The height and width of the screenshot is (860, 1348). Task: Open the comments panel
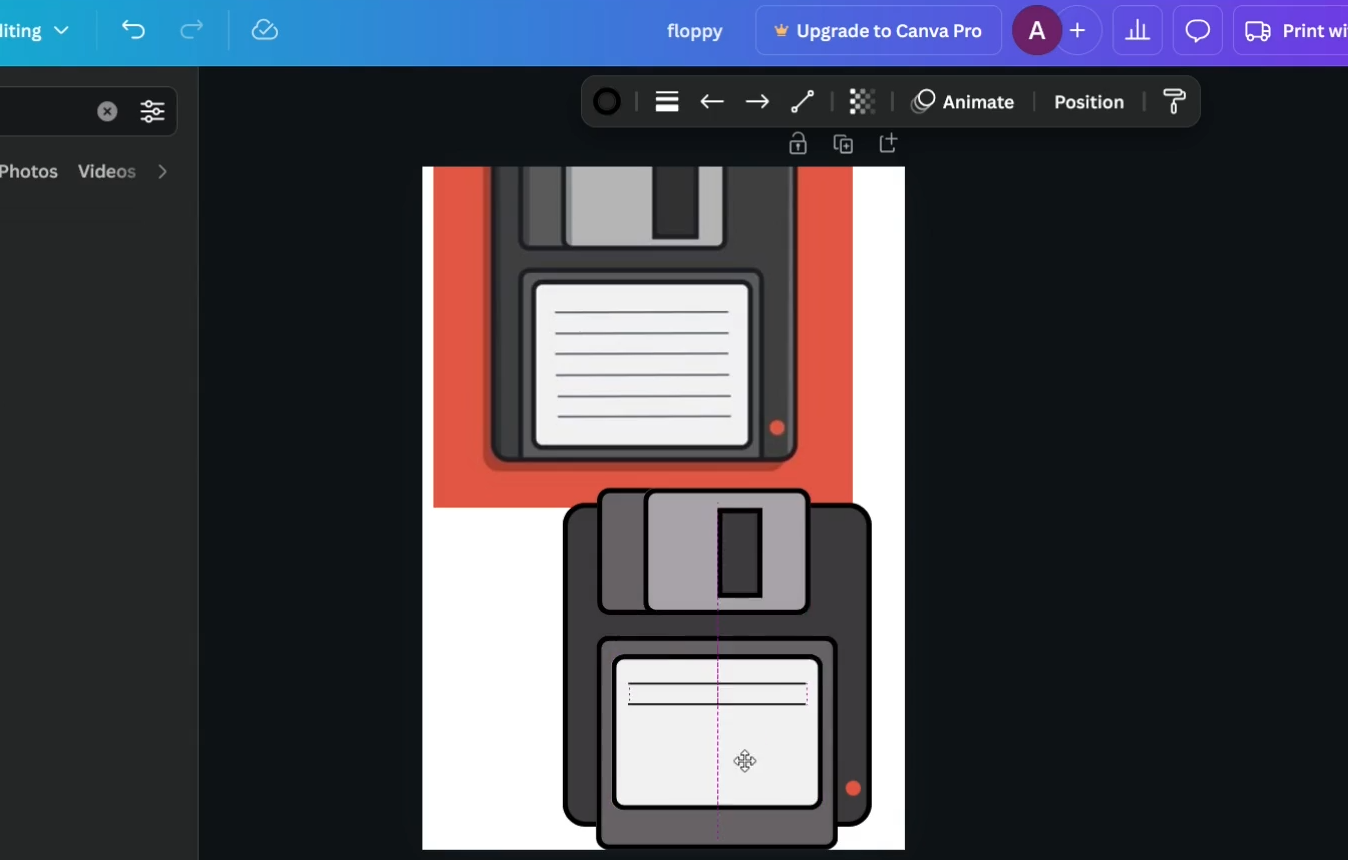pos(1197,30)
